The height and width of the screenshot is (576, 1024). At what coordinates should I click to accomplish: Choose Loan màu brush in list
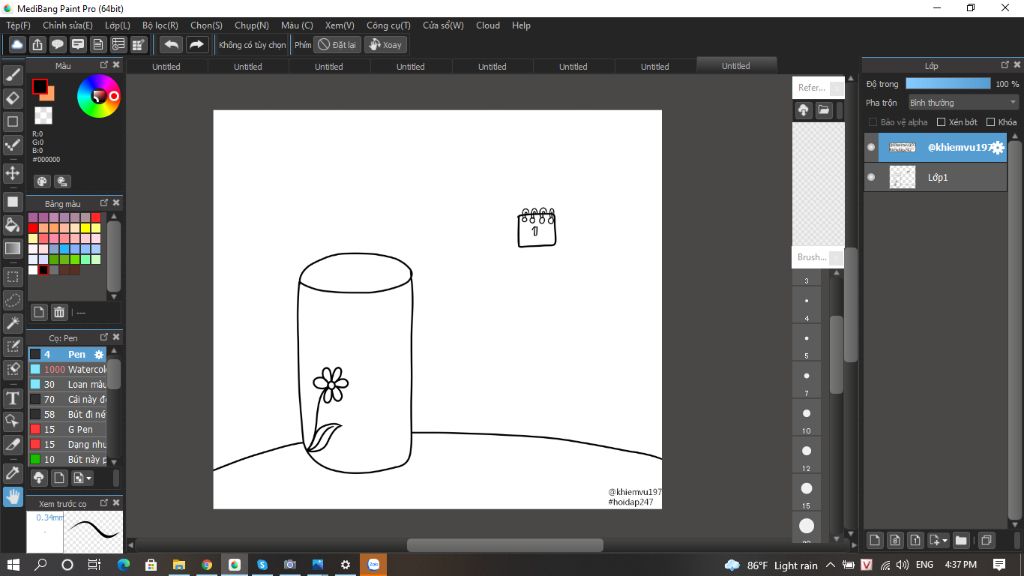[68, 385]
